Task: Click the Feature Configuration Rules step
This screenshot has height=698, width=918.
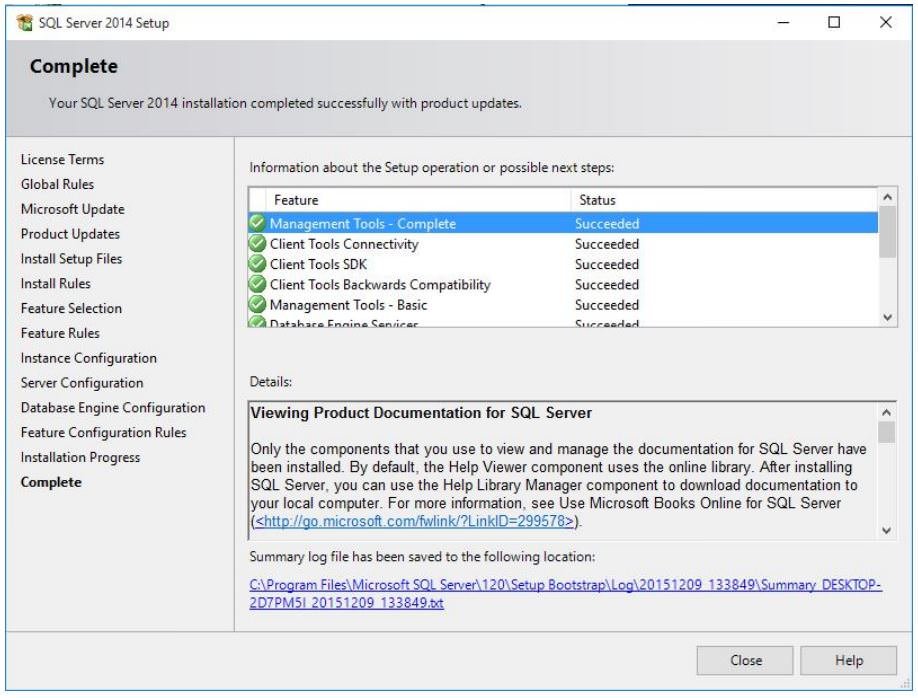Action: pyautogui.click(x=104, y=433)
